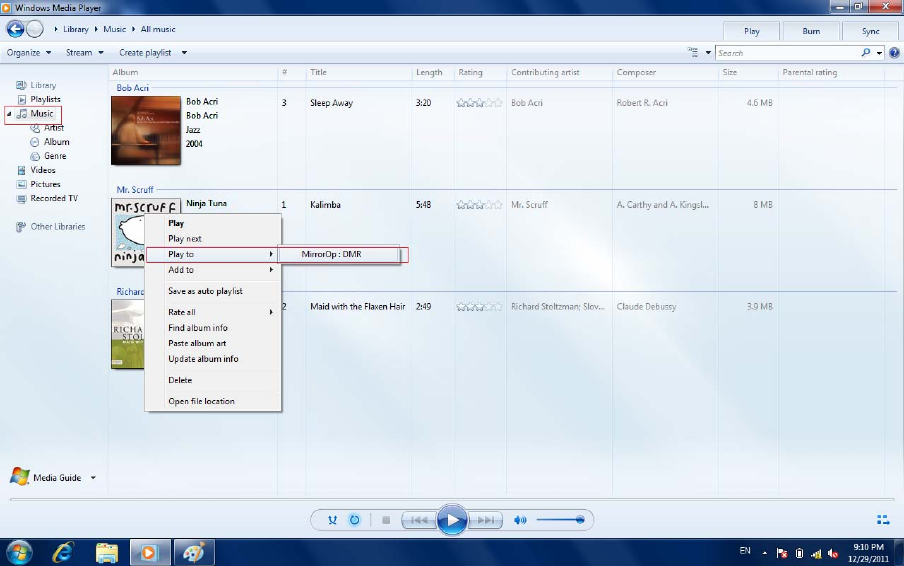Open Paint from the taskbar
The height and width of the screenshot is (566, 904).
pyautogui.click(x=194, y=553)
